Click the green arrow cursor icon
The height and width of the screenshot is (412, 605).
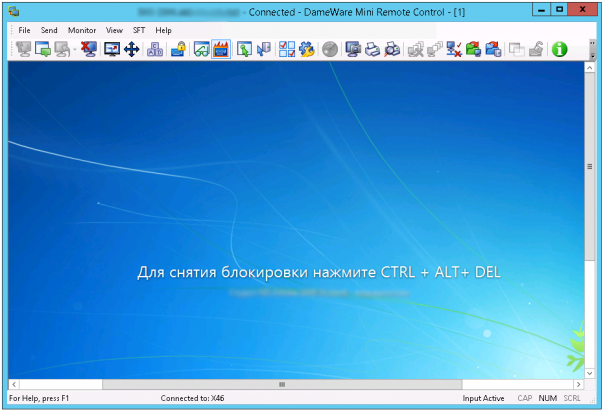coord(243,49)
